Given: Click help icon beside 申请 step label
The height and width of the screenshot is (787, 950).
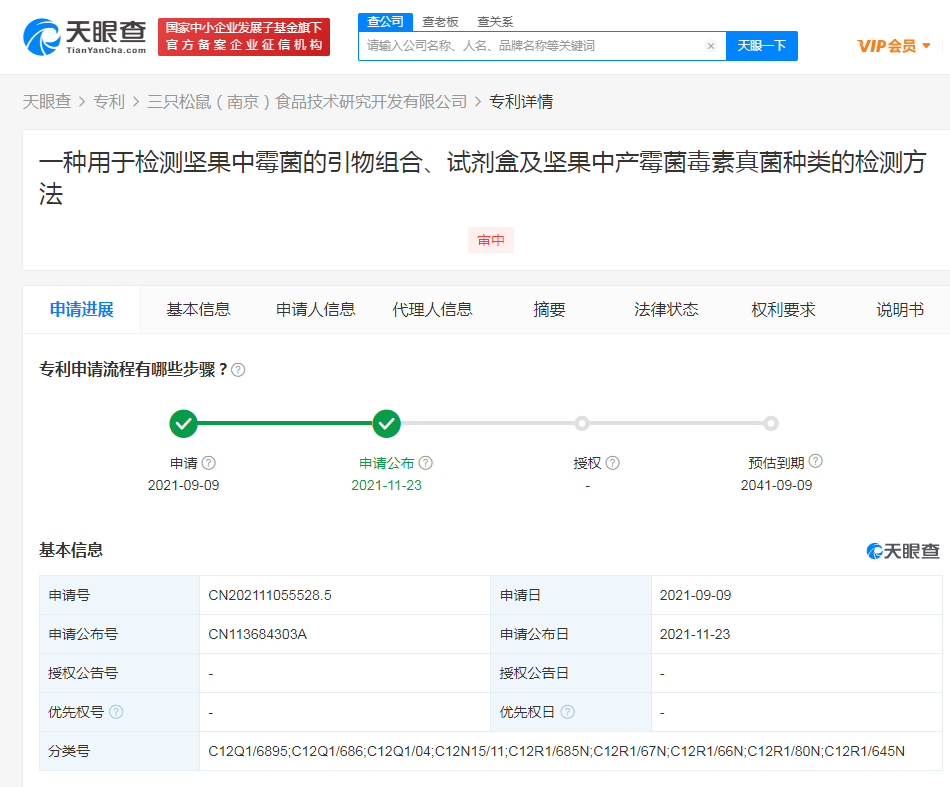Looking at the screenshot, I should (x=209, y=463).
